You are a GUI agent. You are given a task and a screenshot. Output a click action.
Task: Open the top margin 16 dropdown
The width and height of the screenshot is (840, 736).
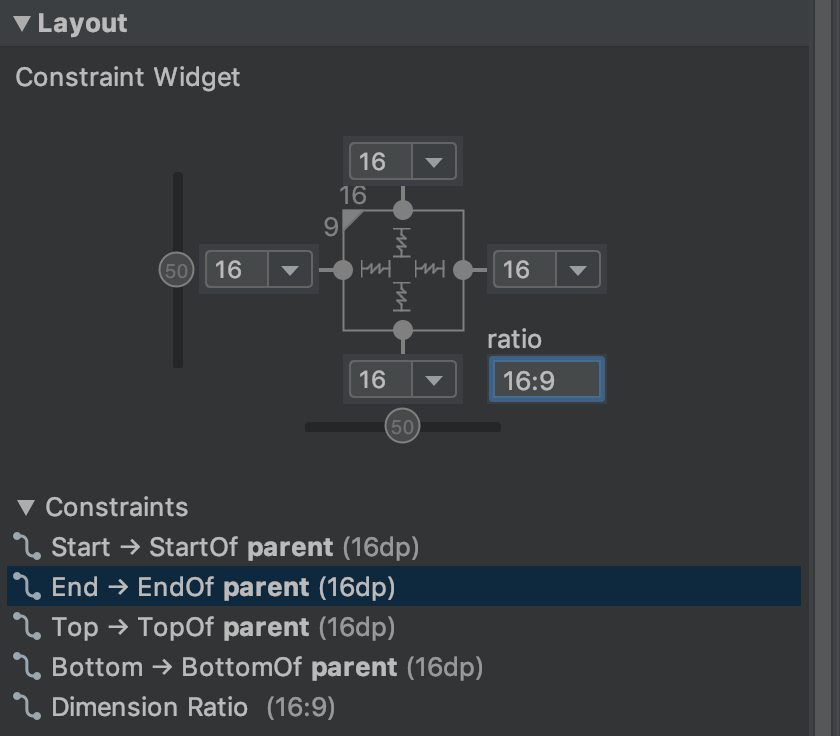pyautogui.click(x=434, y=161)
